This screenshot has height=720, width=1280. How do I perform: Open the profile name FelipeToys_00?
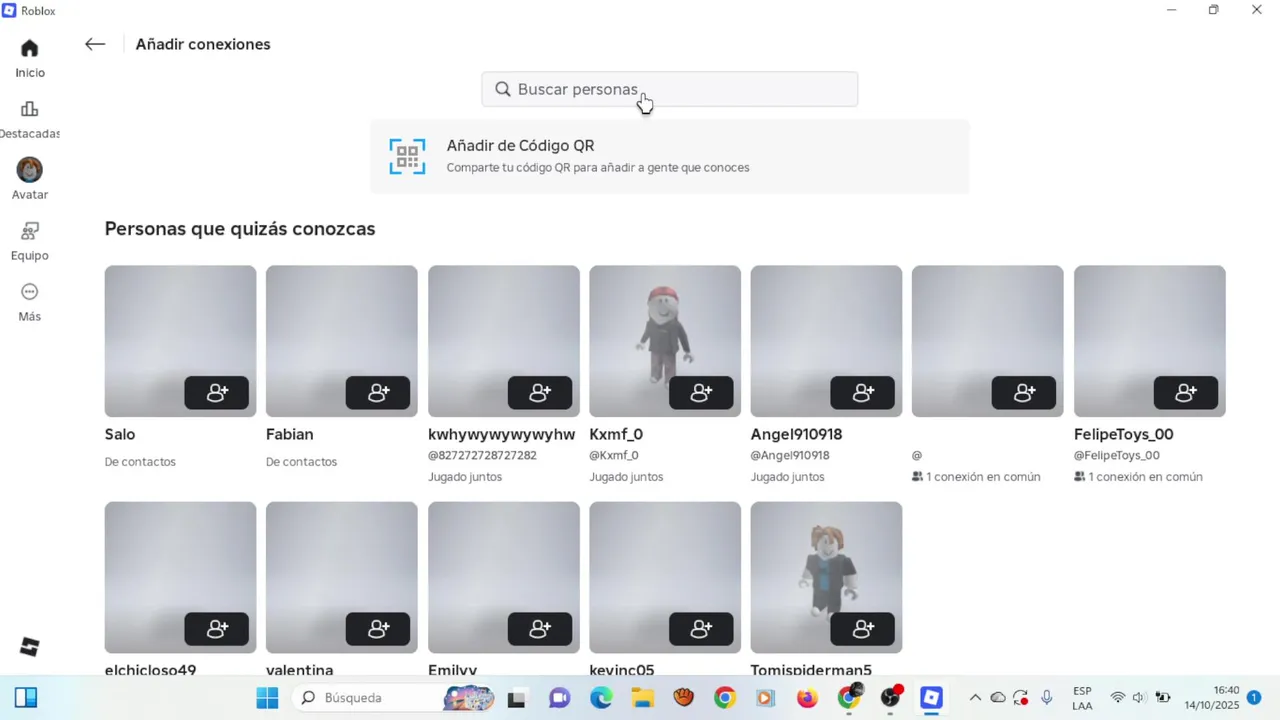tap(1124, 434)
